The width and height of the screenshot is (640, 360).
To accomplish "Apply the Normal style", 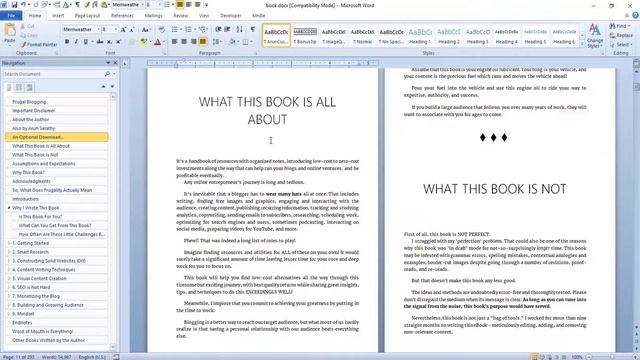I will pos(362,36).
